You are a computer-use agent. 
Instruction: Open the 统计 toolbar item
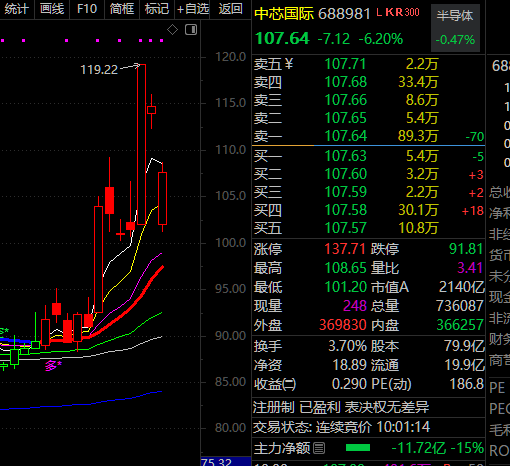click(x=16, y=9)
